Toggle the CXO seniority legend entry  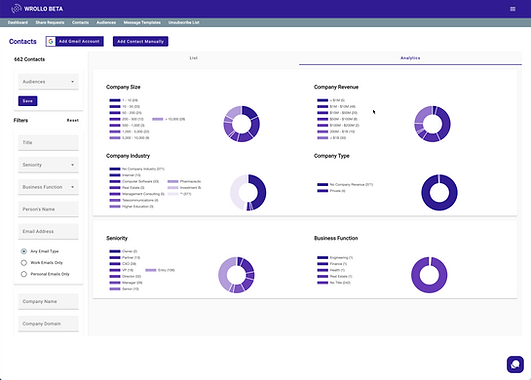pos(123,264)
